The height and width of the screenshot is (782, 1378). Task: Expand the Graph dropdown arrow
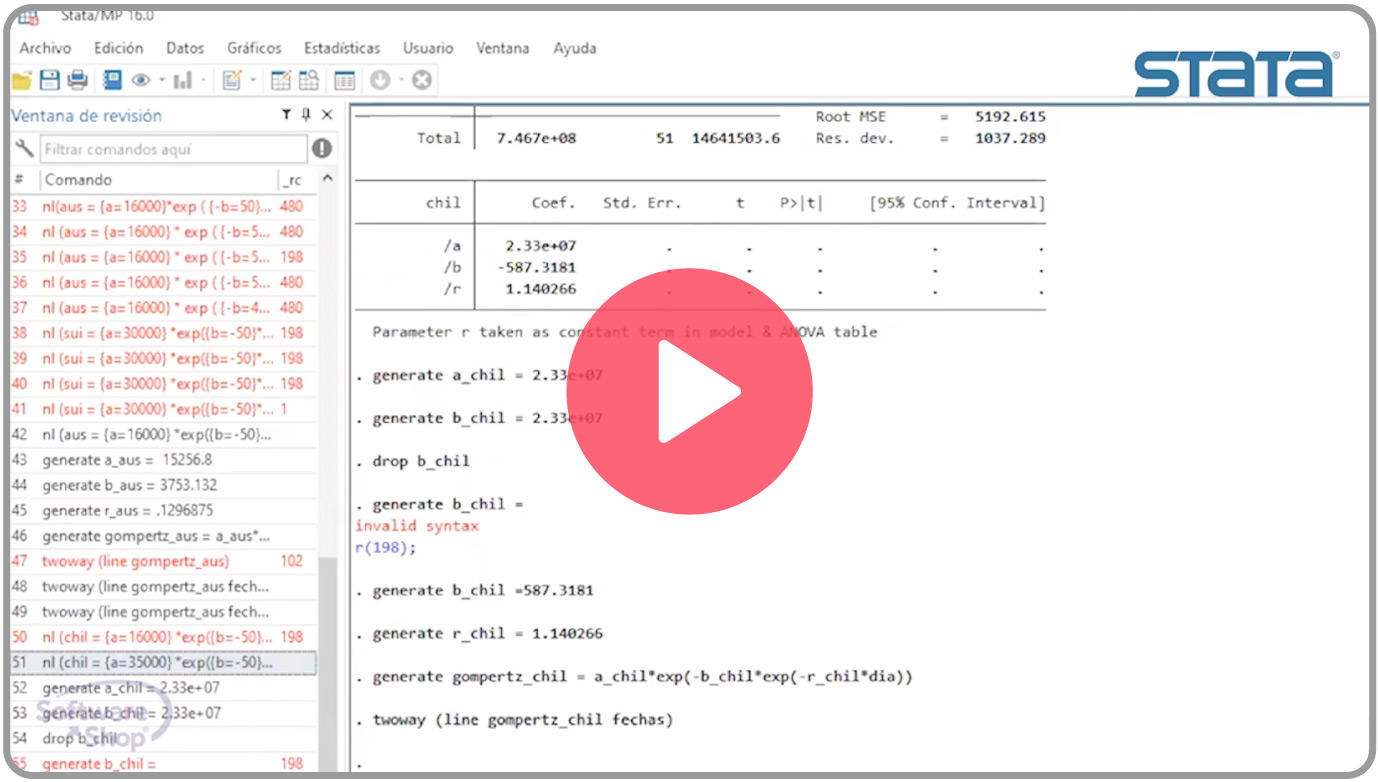coord(204,80)
